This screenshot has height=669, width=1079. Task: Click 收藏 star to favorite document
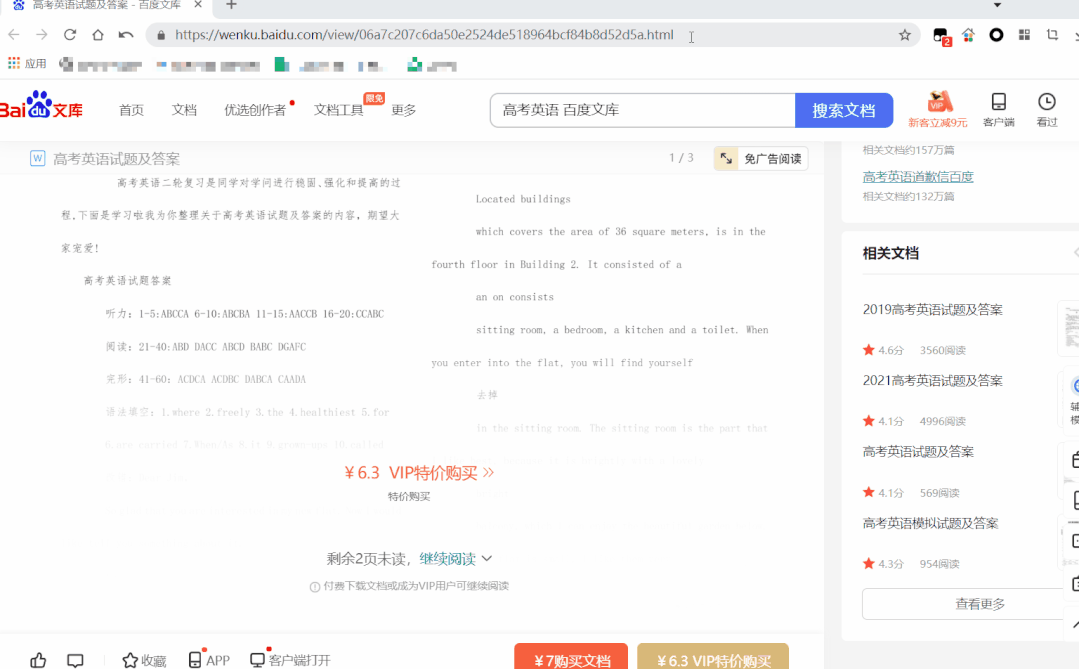click(145, 661)
